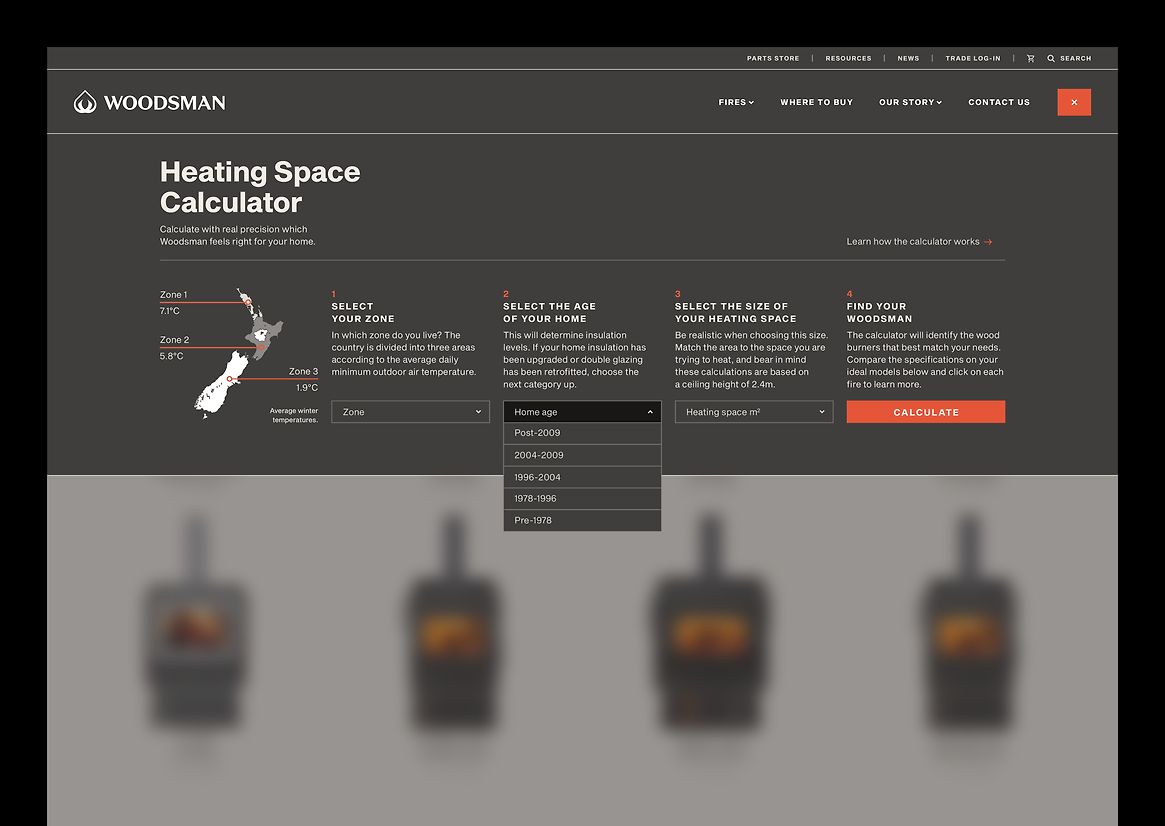Close the calculator with orange X button

(1074, 102)
